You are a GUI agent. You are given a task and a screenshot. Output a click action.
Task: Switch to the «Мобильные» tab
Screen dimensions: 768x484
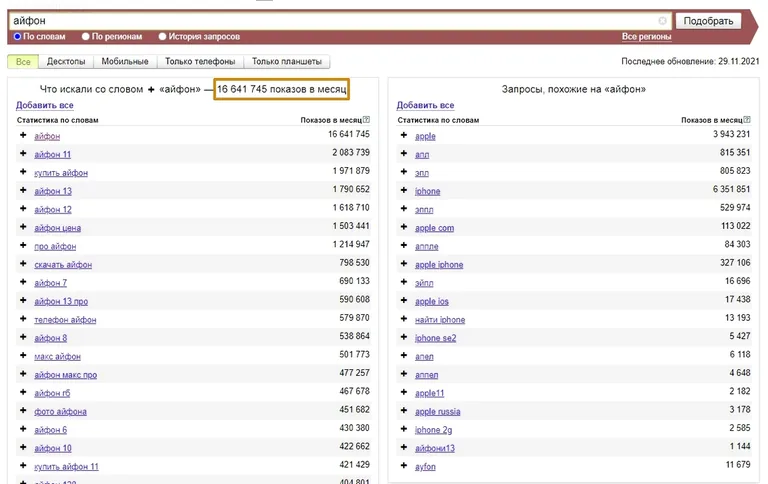(125, 62)
